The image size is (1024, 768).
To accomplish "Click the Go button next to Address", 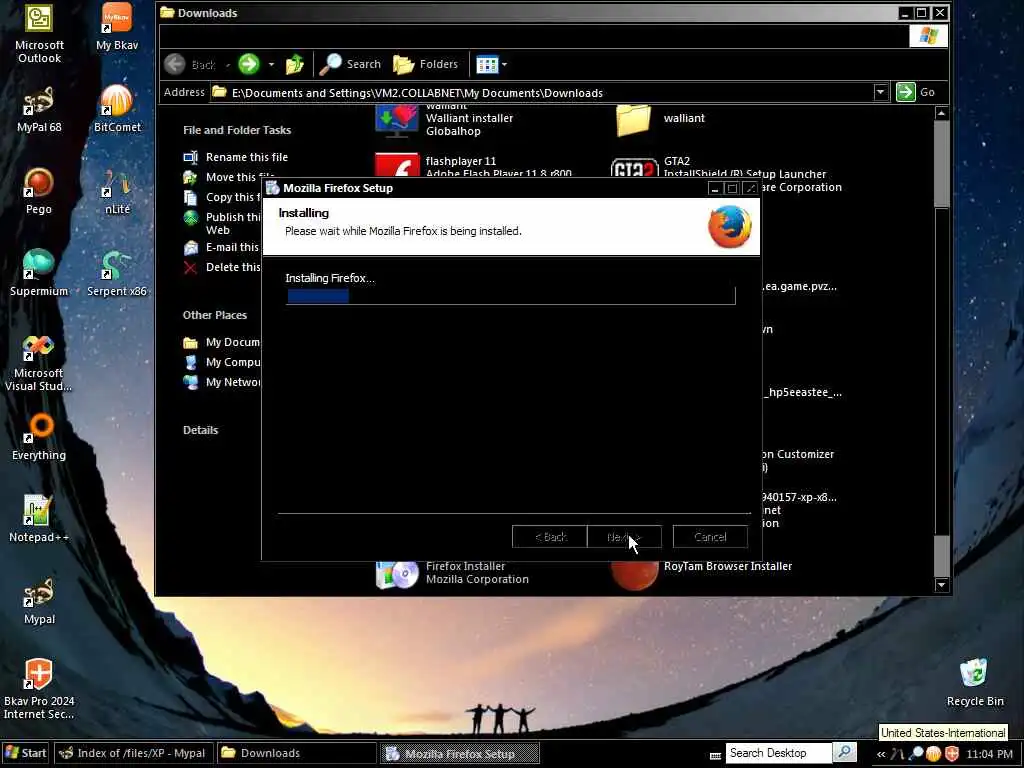I will click(916, 92).
